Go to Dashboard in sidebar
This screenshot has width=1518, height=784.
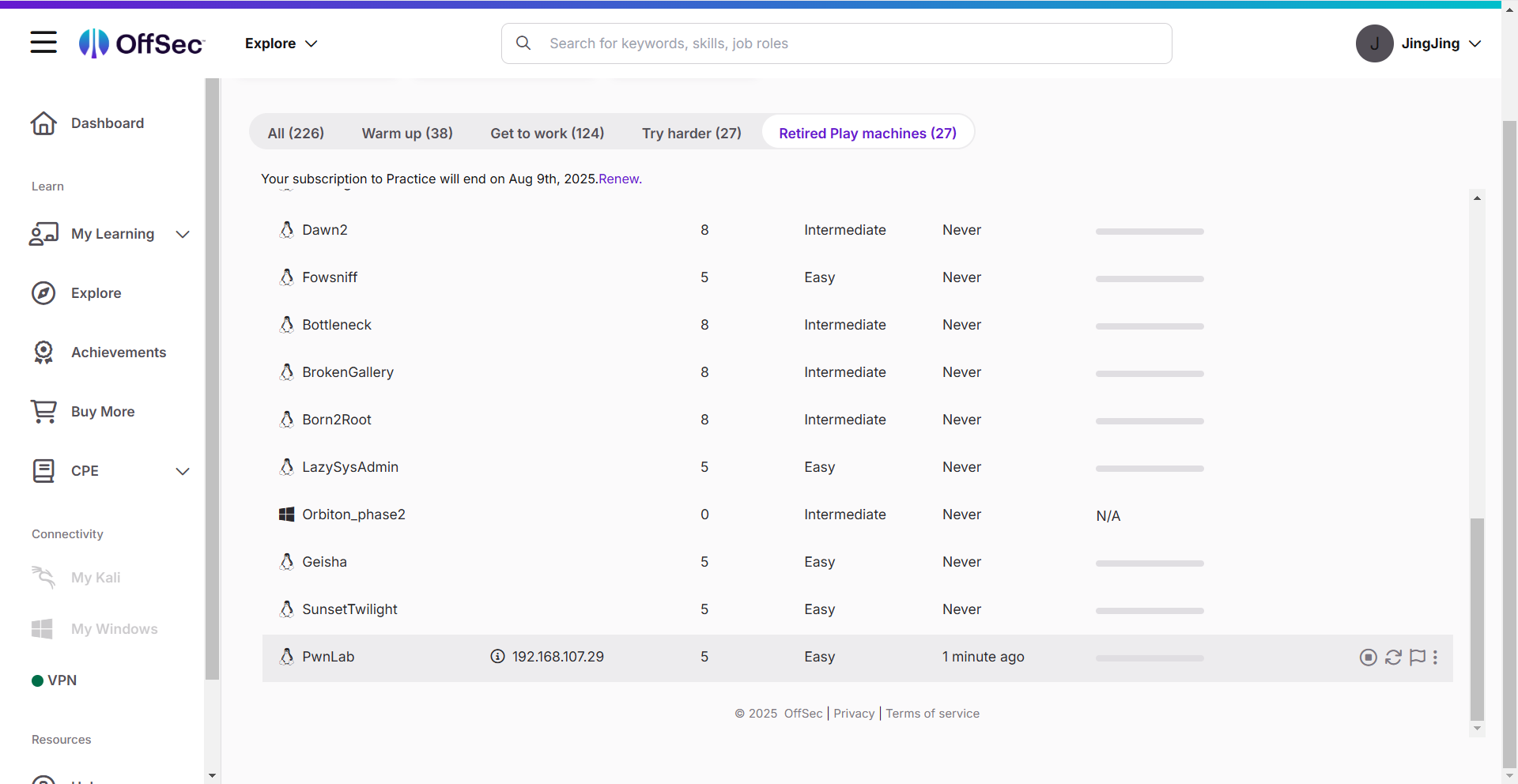tap(108, 123)
